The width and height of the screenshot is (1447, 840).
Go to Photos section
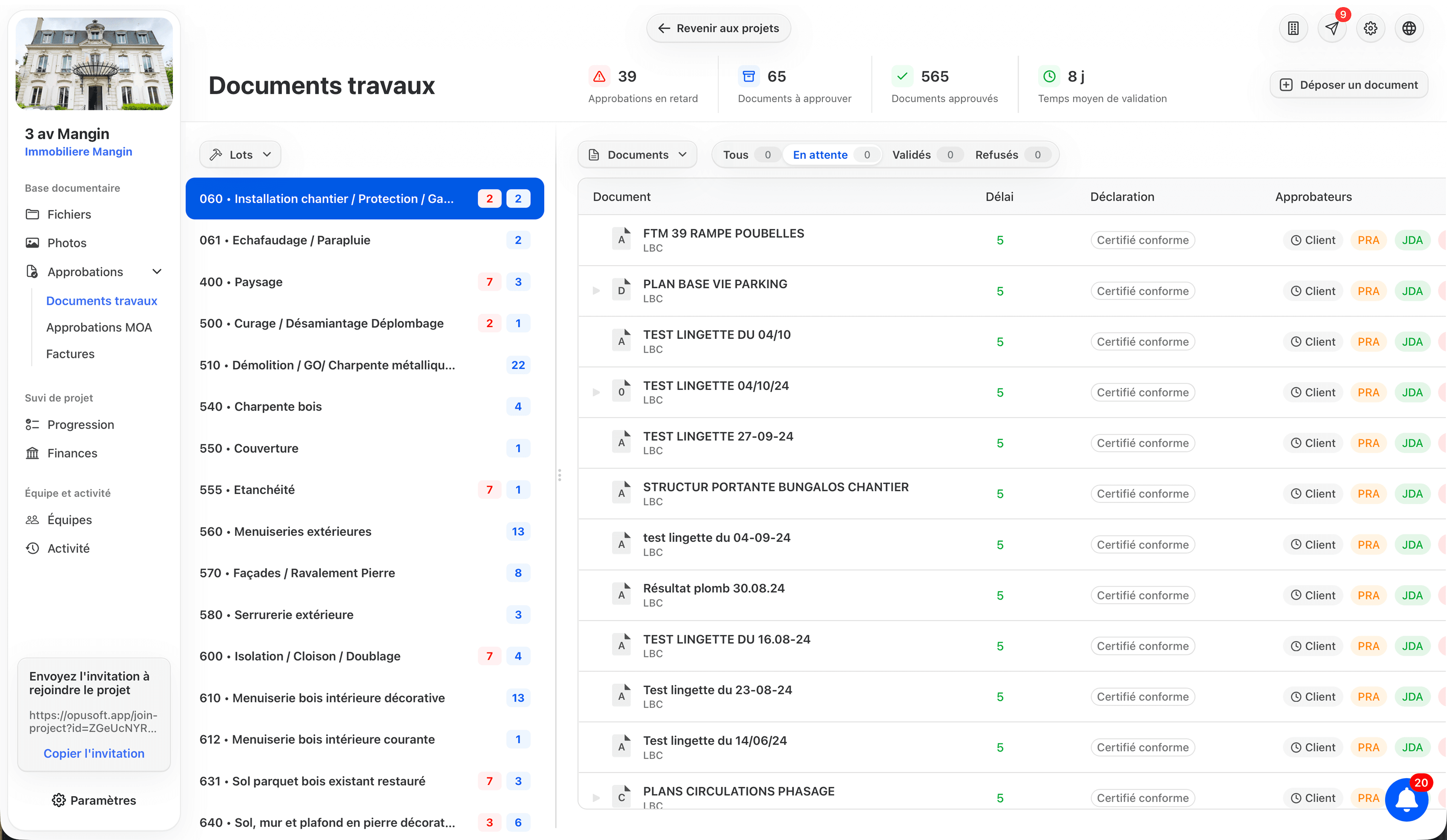(x=67, y=243)
